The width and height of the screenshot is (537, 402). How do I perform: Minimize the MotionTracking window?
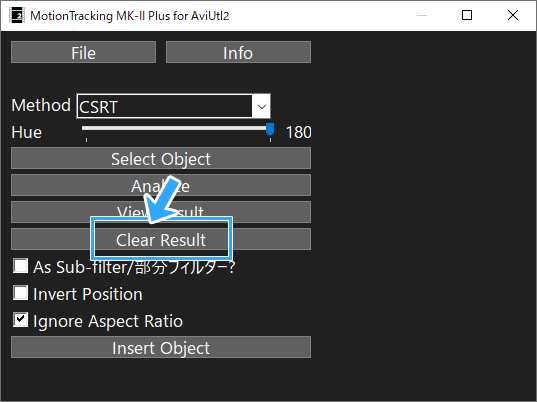click(422, 15)
